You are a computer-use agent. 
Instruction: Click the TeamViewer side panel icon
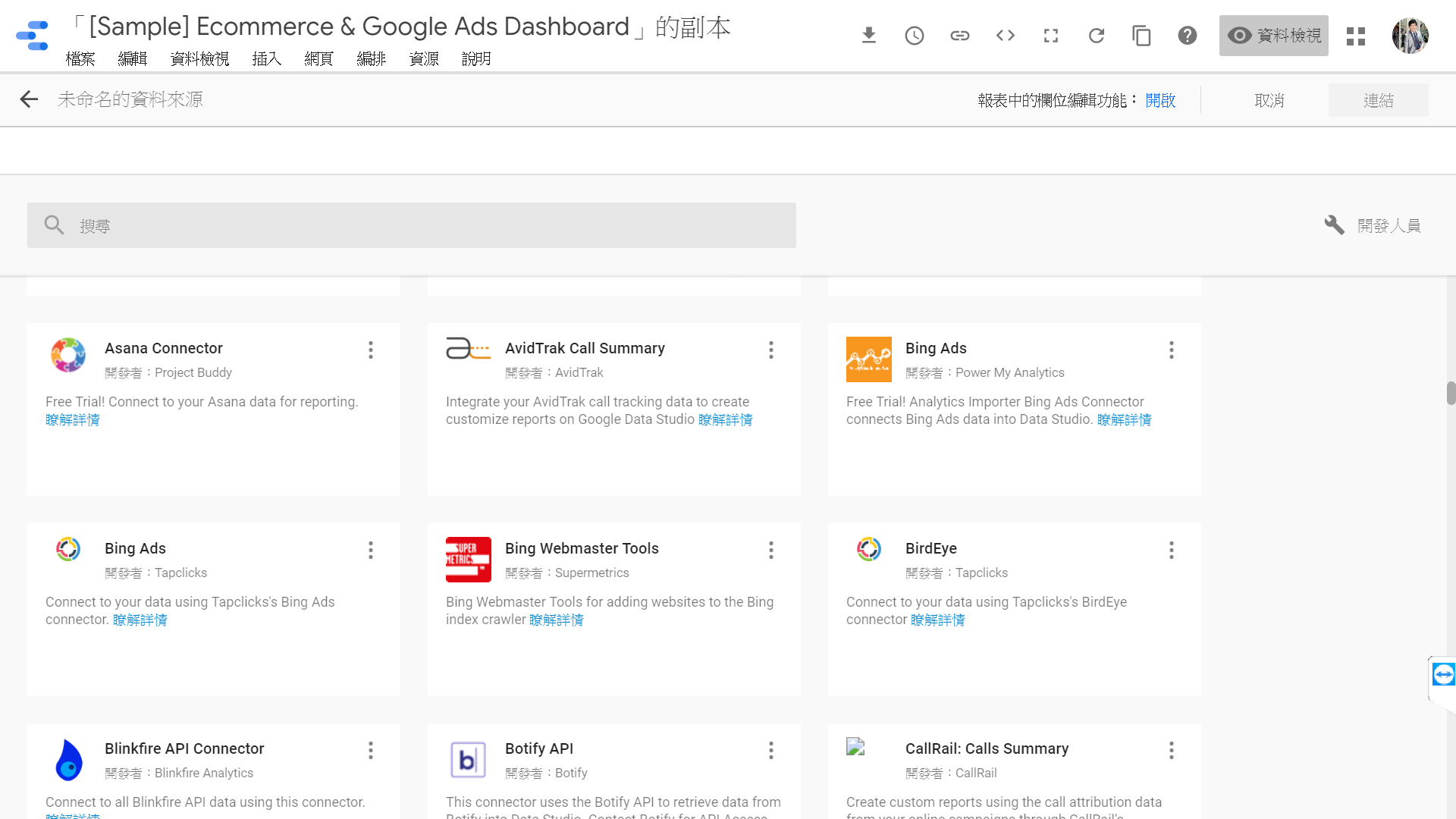[x=1444, y=674]
